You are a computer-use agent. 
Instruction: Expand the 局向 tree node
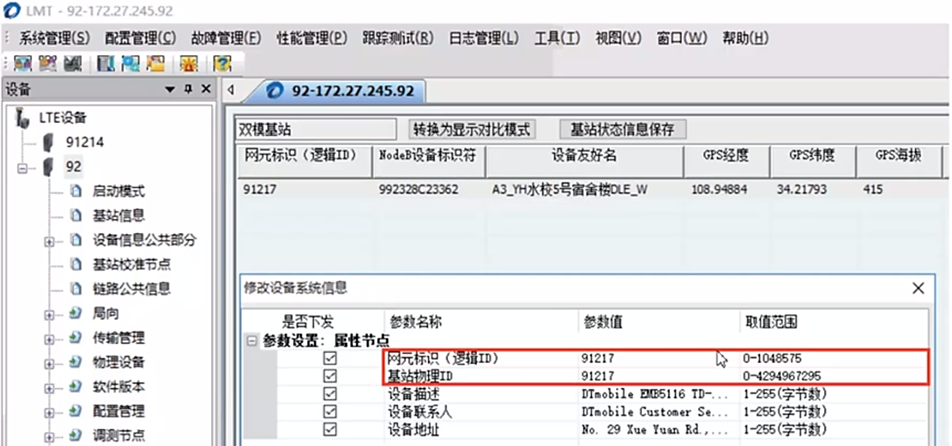click(50, 314)
